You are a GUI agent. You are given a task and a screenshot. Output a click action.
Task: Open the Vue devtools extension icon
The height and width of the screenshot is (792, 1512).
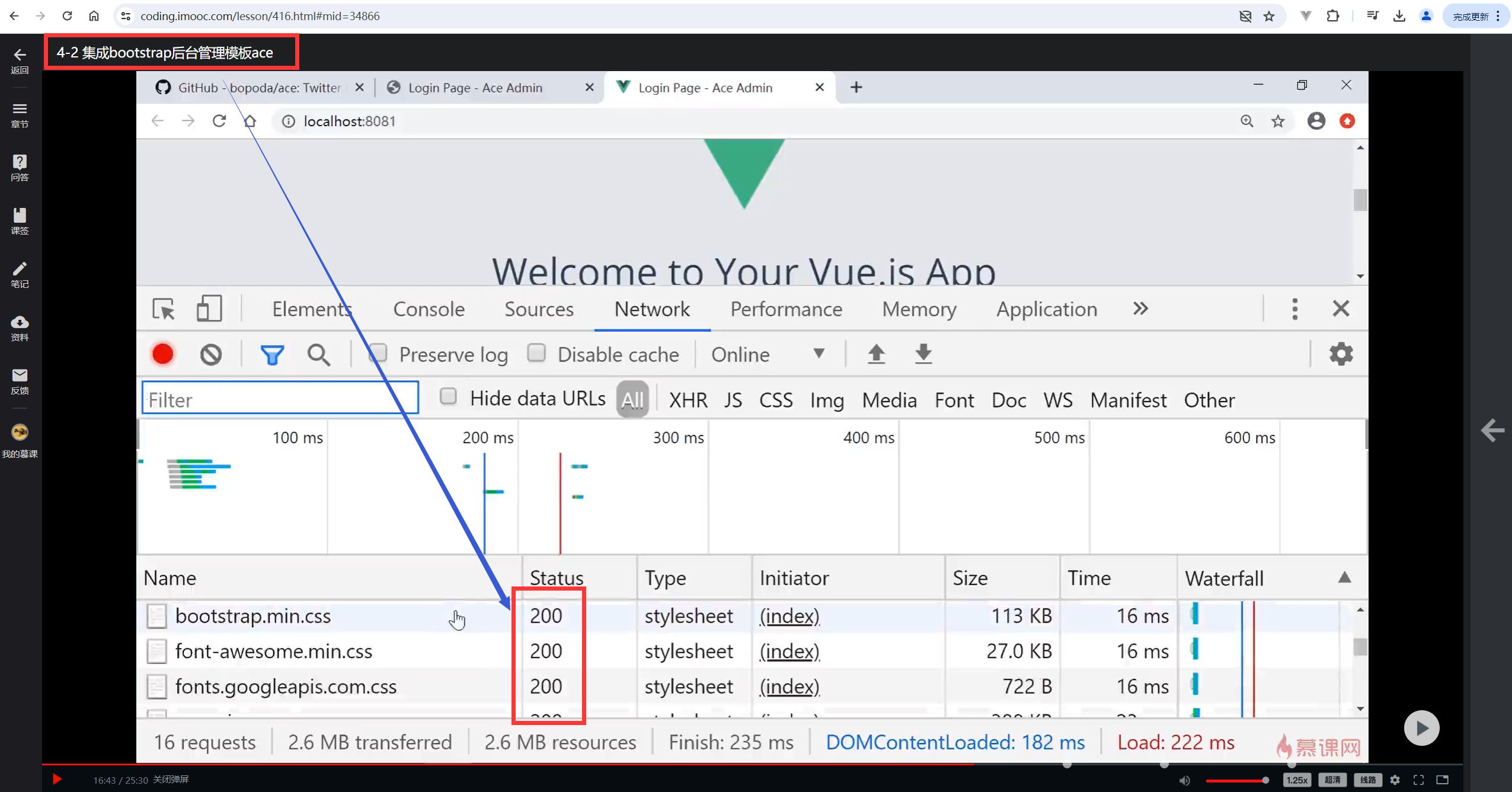(x=1306, y=16)
